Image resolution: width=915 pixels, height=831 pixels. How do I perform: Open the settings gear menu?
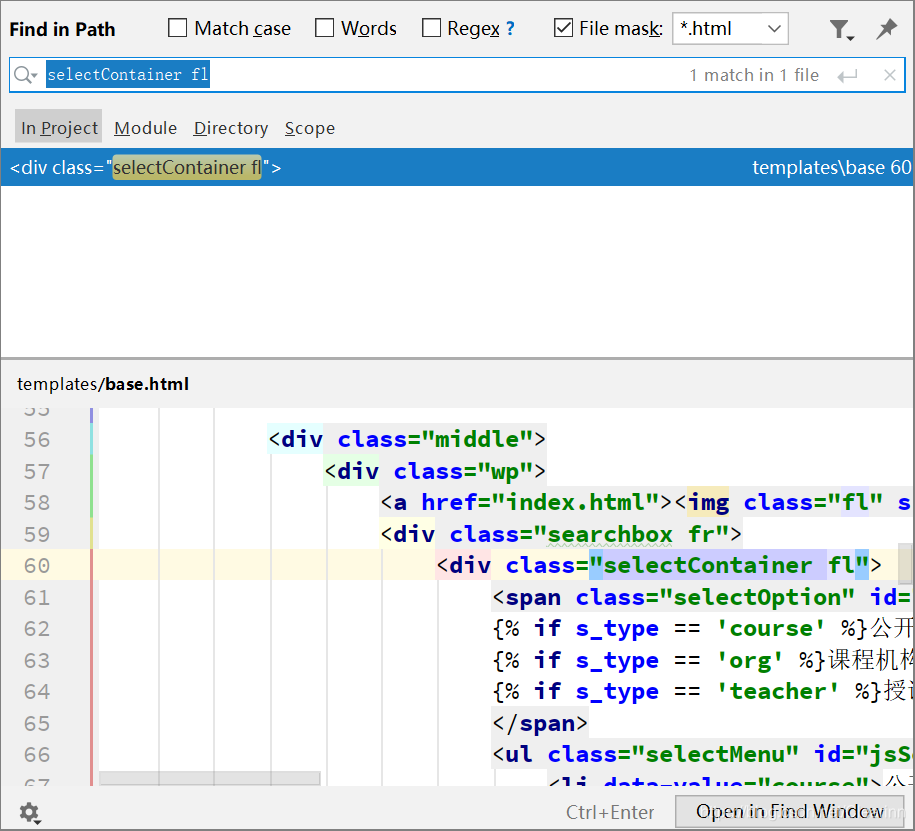pyautogui.click(x=29, y=812)
